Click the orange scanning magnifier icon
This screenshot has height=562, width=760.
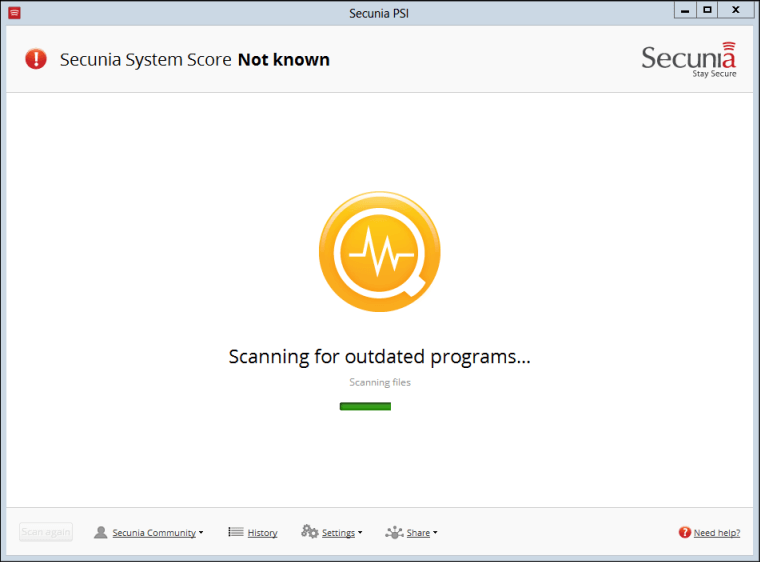380,252
